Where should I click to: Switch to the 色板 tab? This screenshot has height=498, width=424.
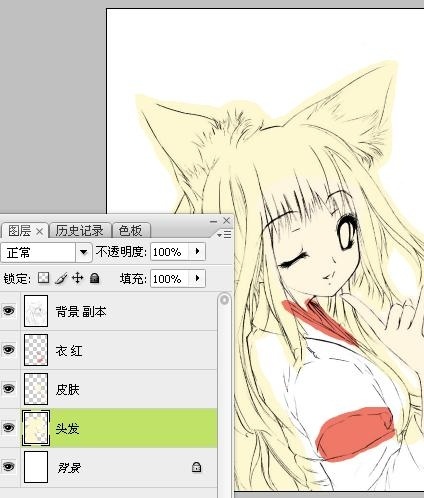tap(131, 231)
